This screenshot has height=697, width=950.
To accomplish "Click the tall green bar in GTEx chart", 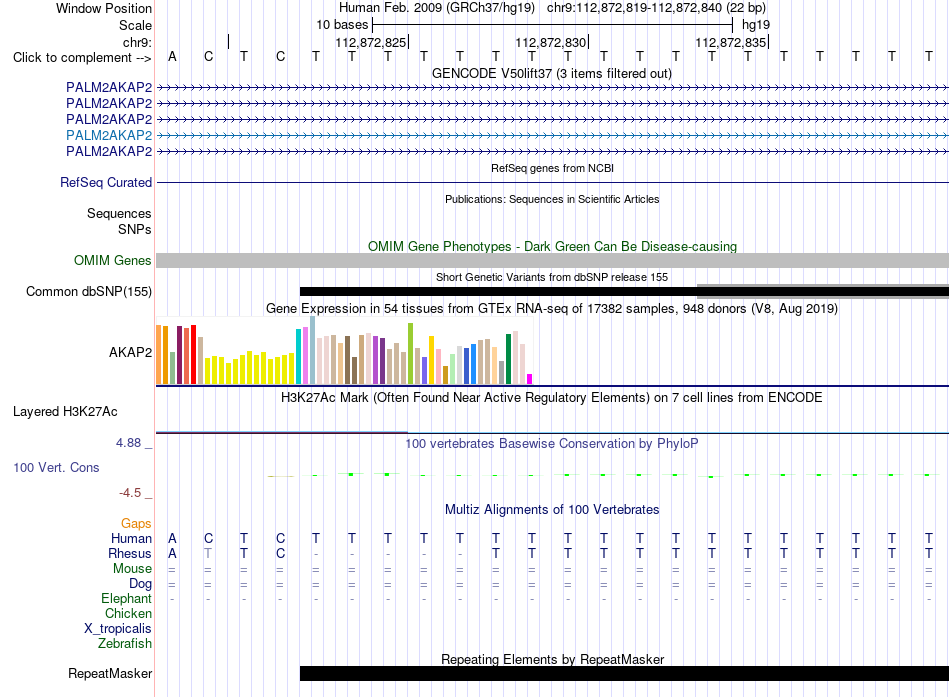I will point(410,353).
